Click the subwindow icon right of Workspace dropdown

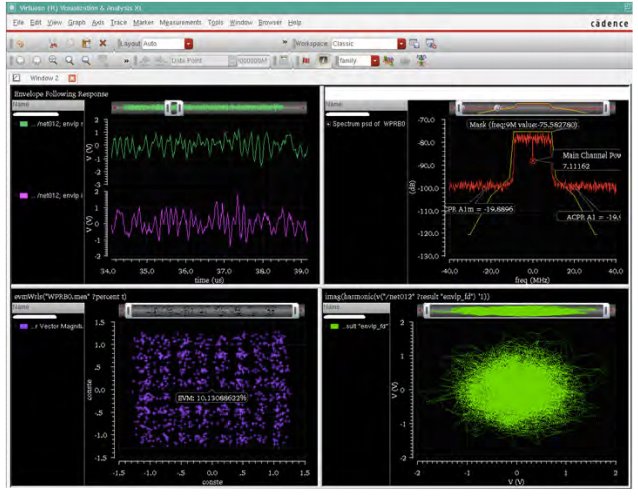[x=415, y=44]
